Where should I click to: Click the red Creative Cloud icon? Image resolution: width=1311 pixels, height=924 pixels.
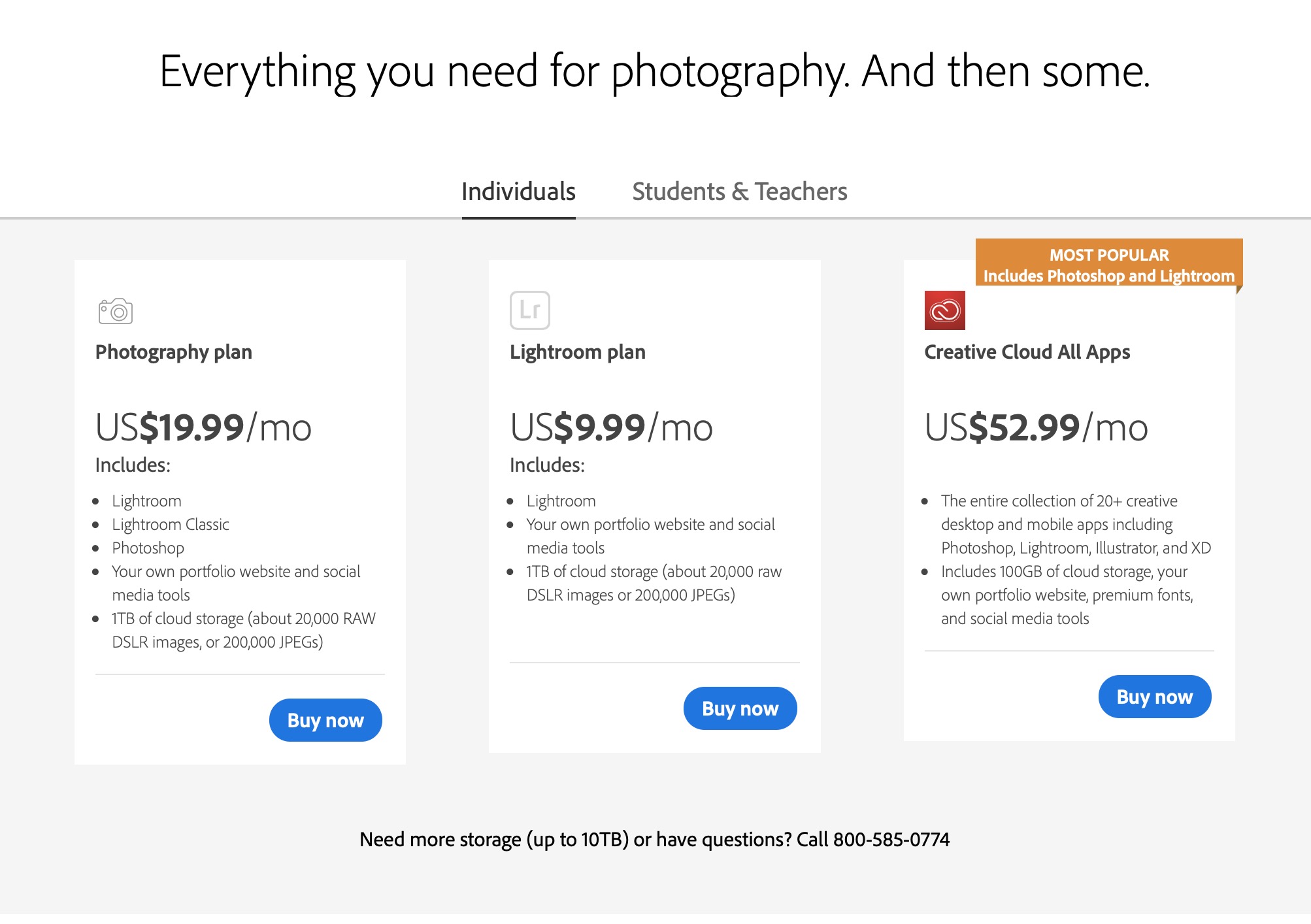(x=944, y=310)
